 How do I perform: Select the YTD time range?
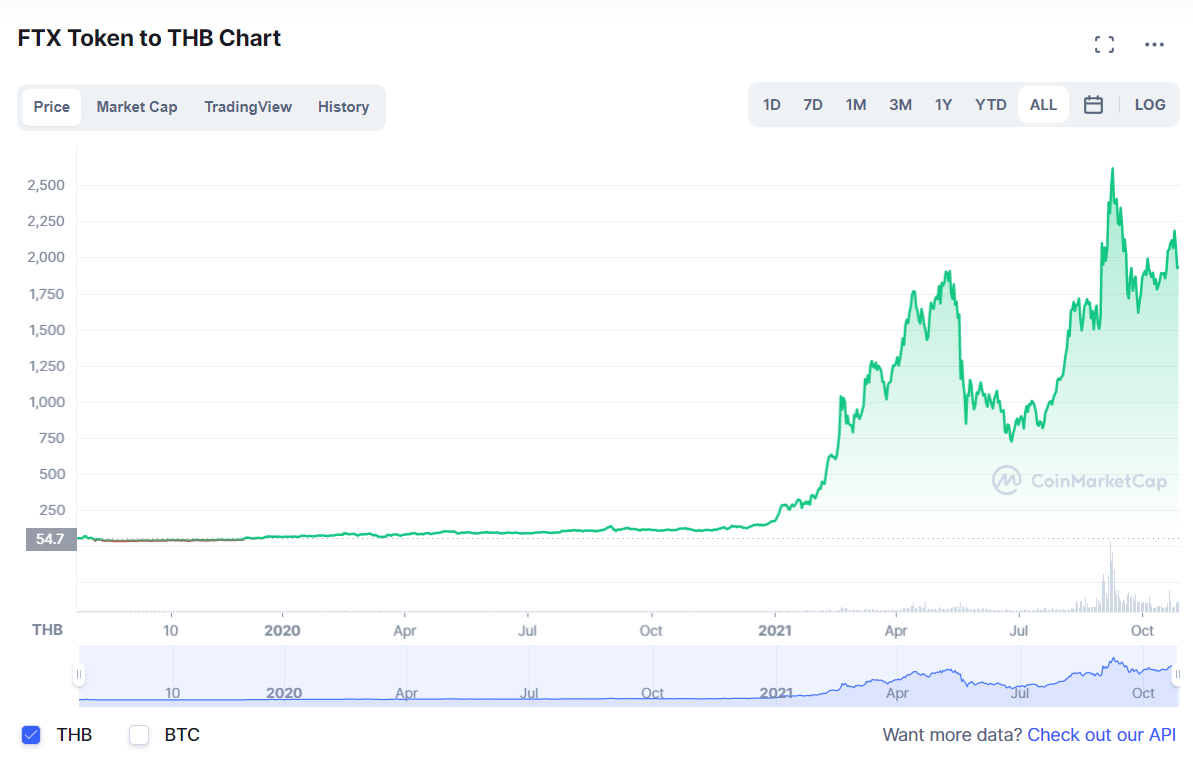coord(991,105)
